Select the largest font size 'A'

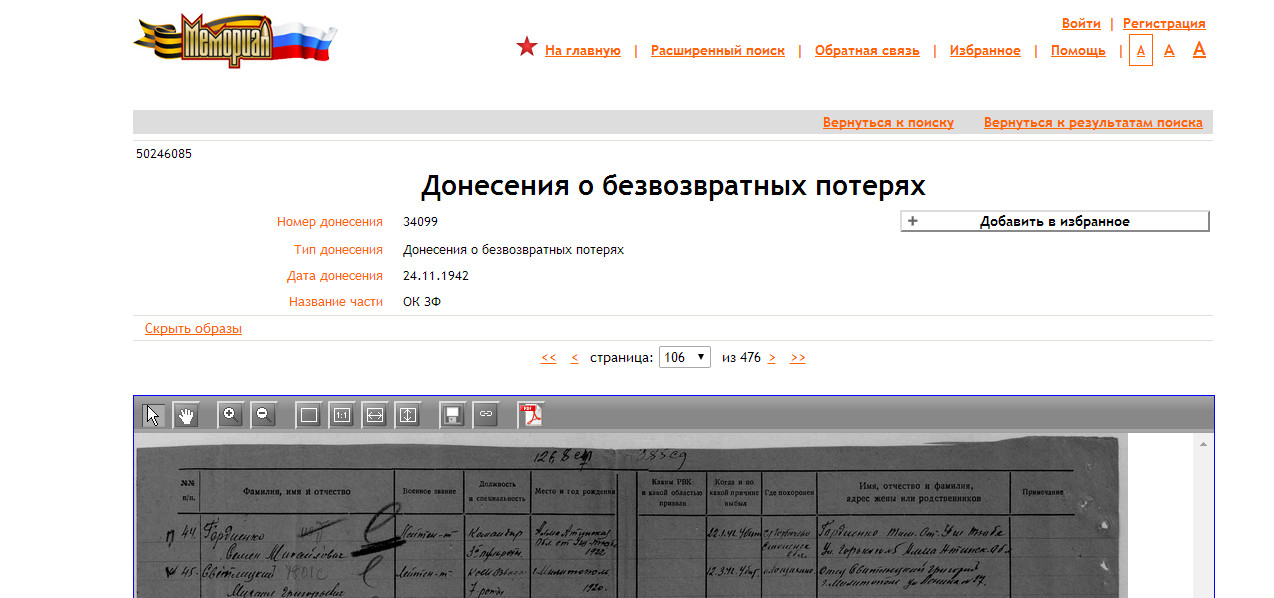(1199, 49)
